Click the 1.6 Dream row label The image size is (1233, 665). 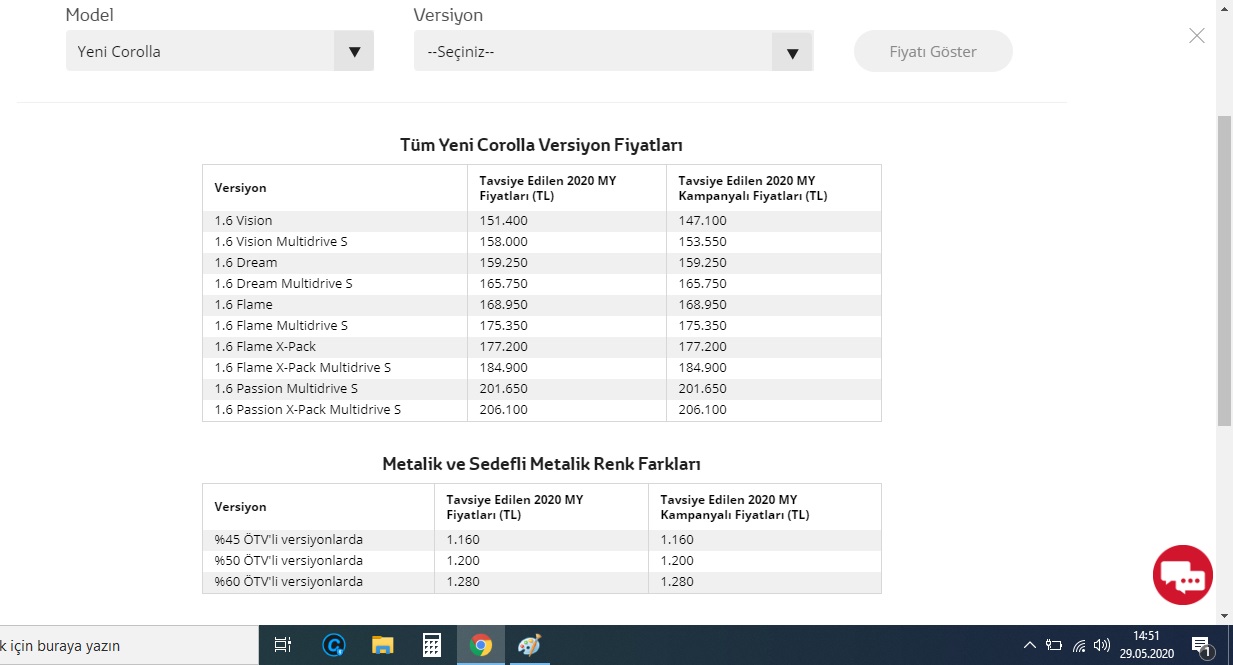point(245,263)
